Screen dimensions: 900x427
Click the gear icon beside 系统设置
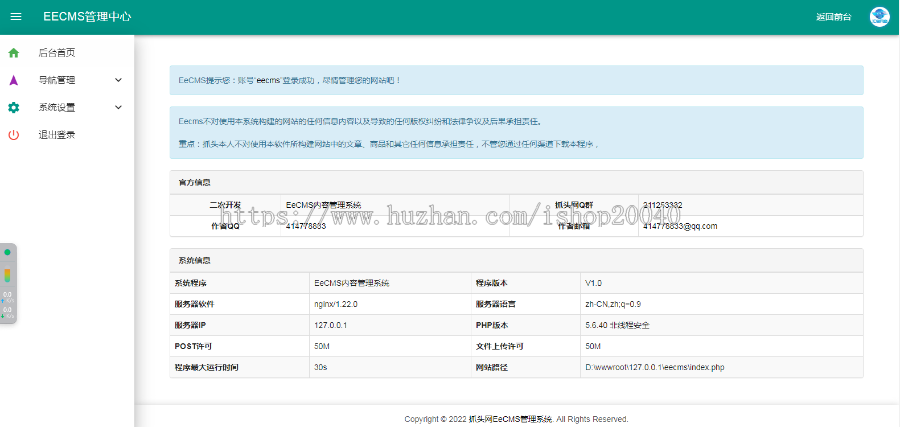click(x=14, y=107)
